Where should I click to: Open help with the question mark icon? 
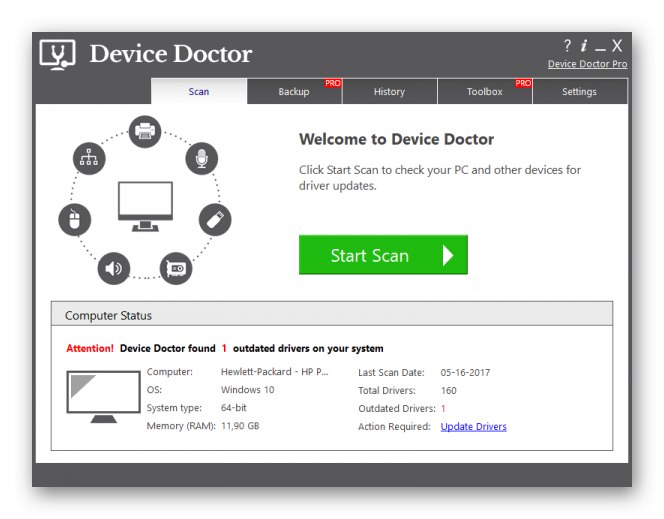pos(567,45)
